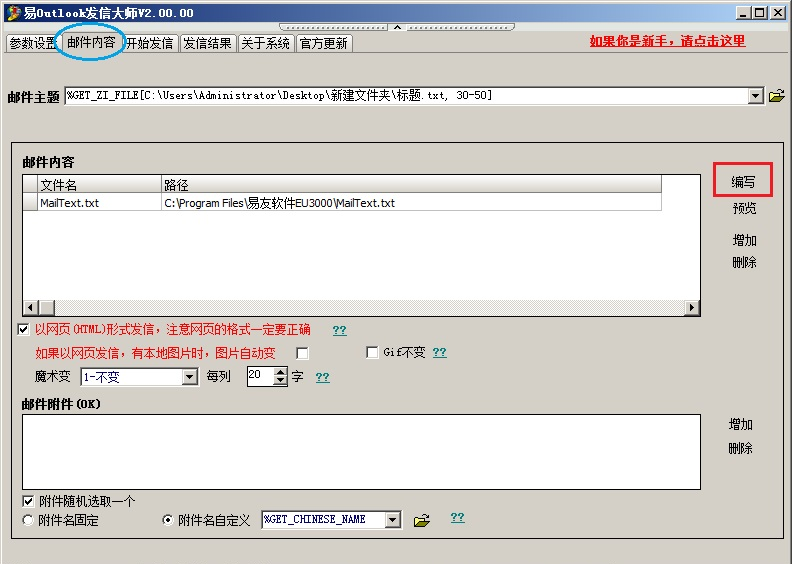Decrease the 每列 character count spinner

[x=280, y=381]
